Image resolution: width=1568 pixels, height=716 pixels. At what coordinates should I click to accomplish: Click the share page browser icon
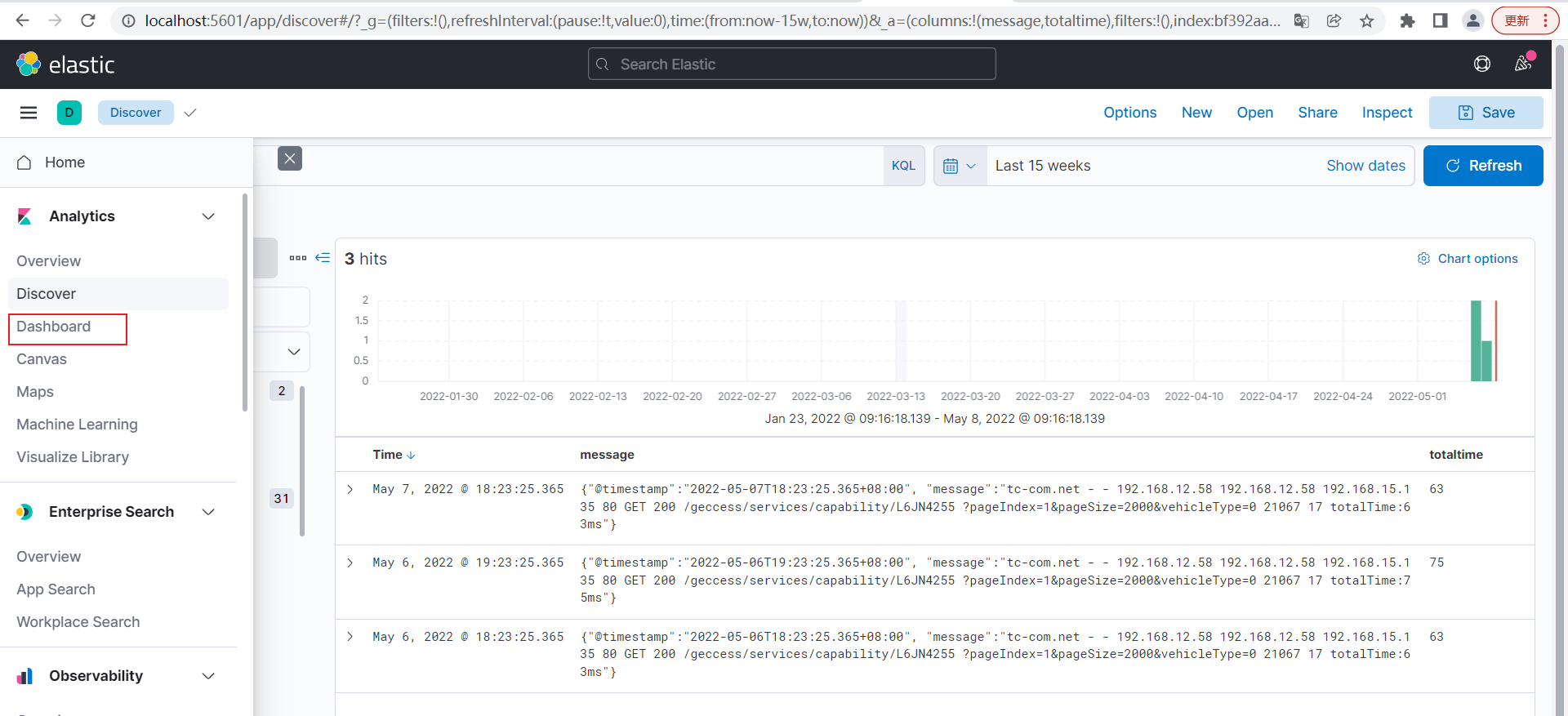1334,20
